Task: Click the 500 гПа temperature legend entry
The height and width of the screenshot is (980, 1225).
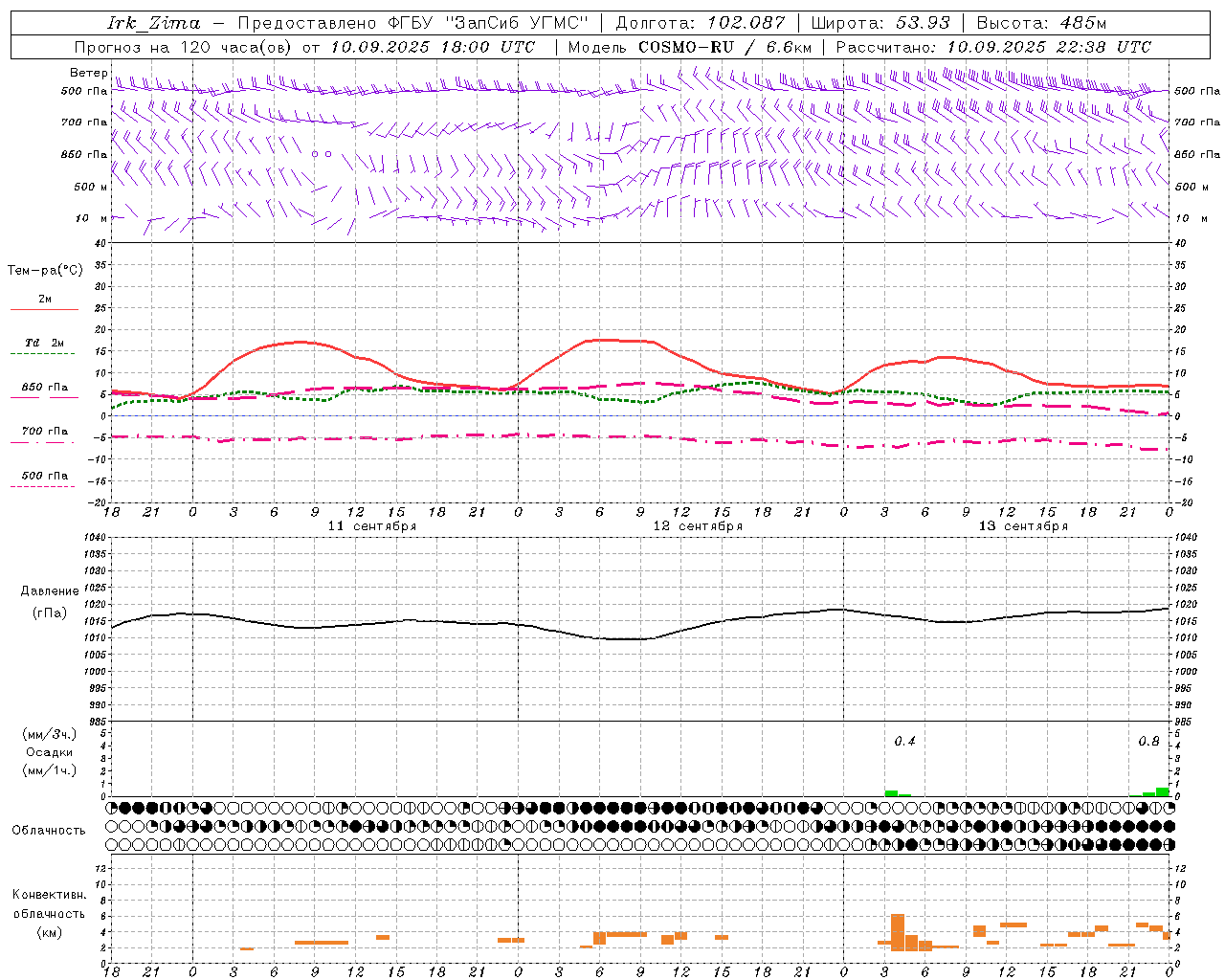Action: pos(45,476)
